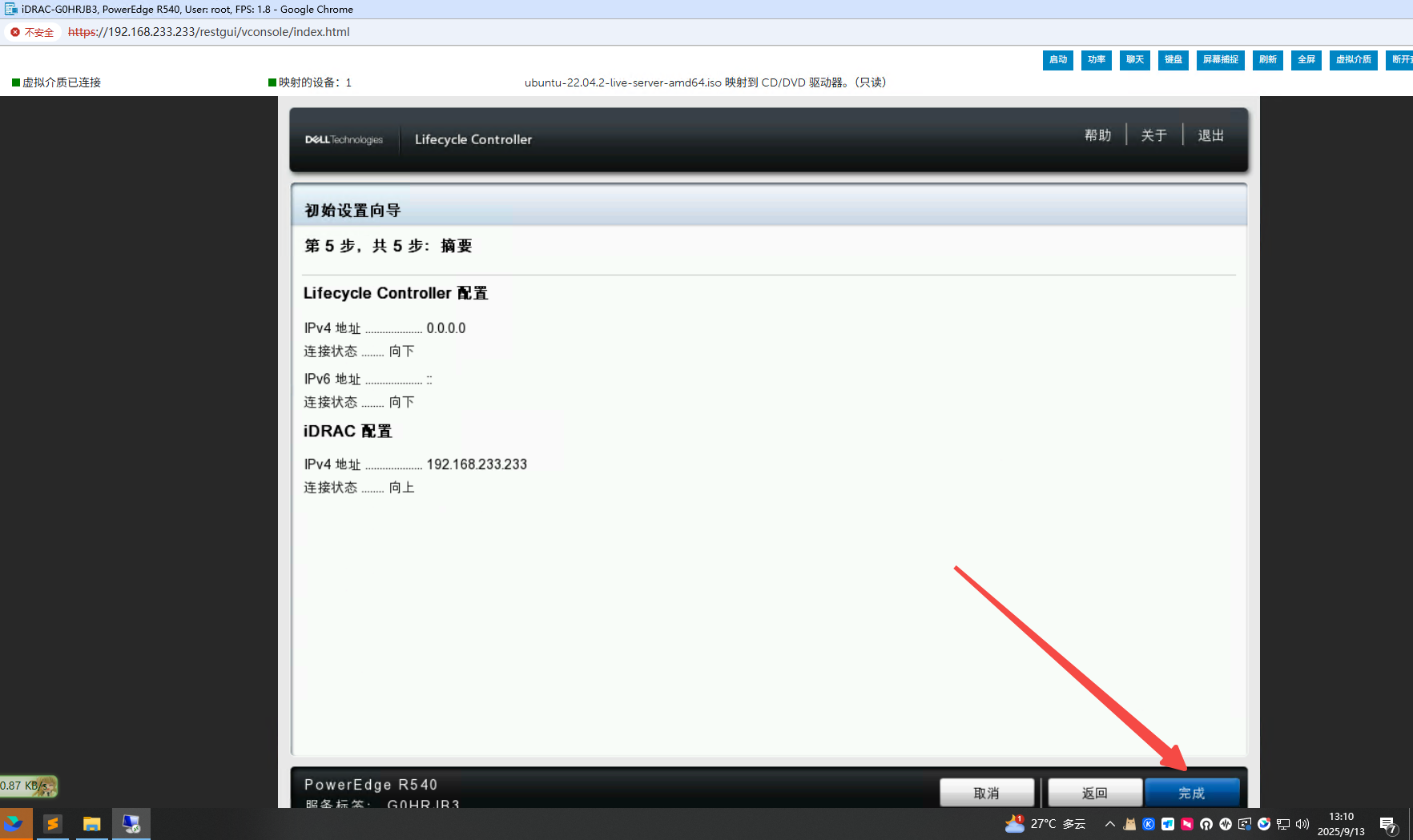This screenshot has width=1413, height=840.
Task: Open the 虚拟介质 (Virtual Media) panel
Action: click(x=1353, y=60)
